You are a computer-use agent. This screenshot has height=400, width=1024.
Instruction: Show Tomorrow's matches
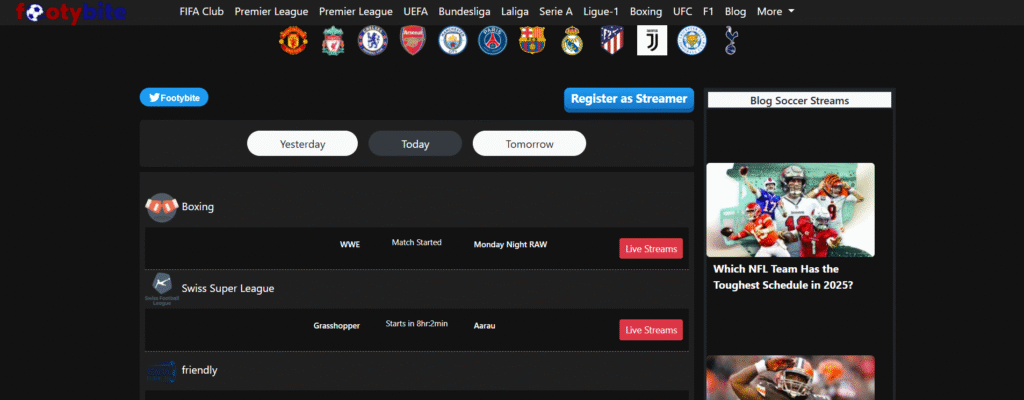(529, 144)
